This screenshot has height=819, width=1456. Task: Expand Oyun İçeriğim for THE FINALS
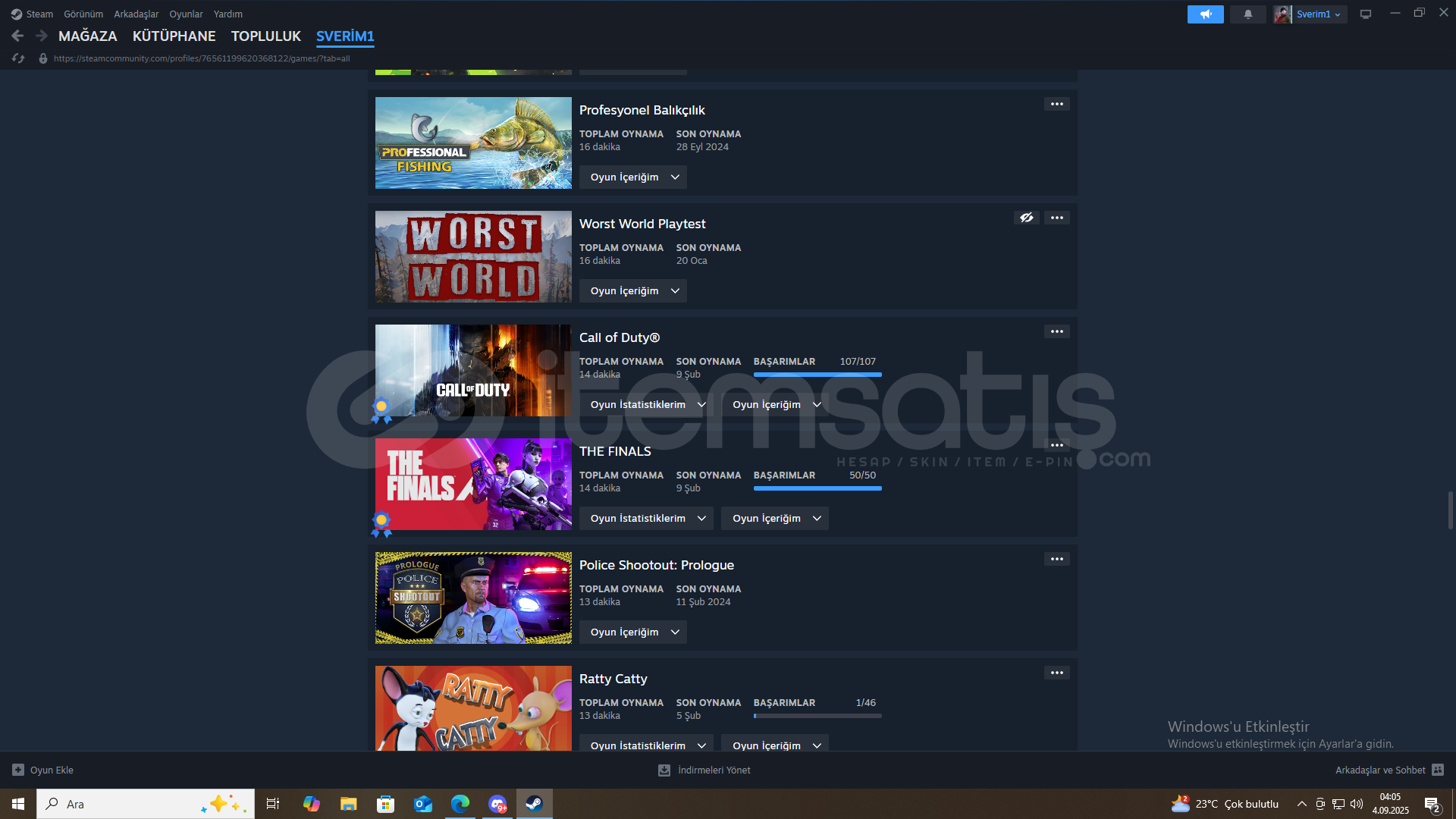(775, 518)
